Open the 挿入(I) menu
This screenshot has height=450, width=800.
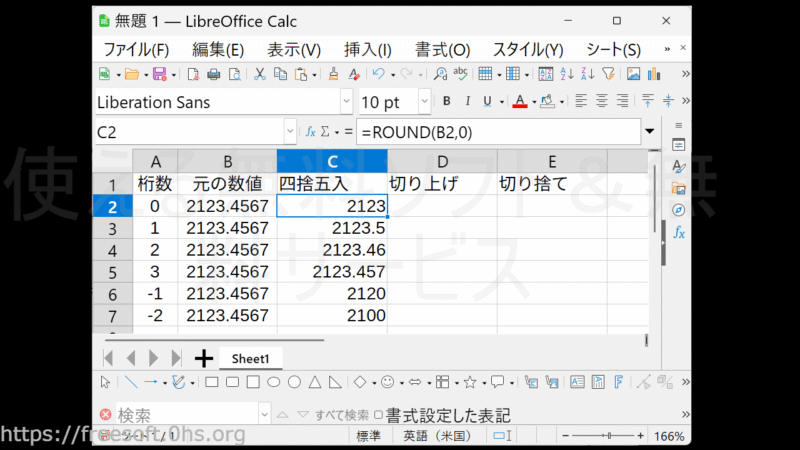click(368, 49)
